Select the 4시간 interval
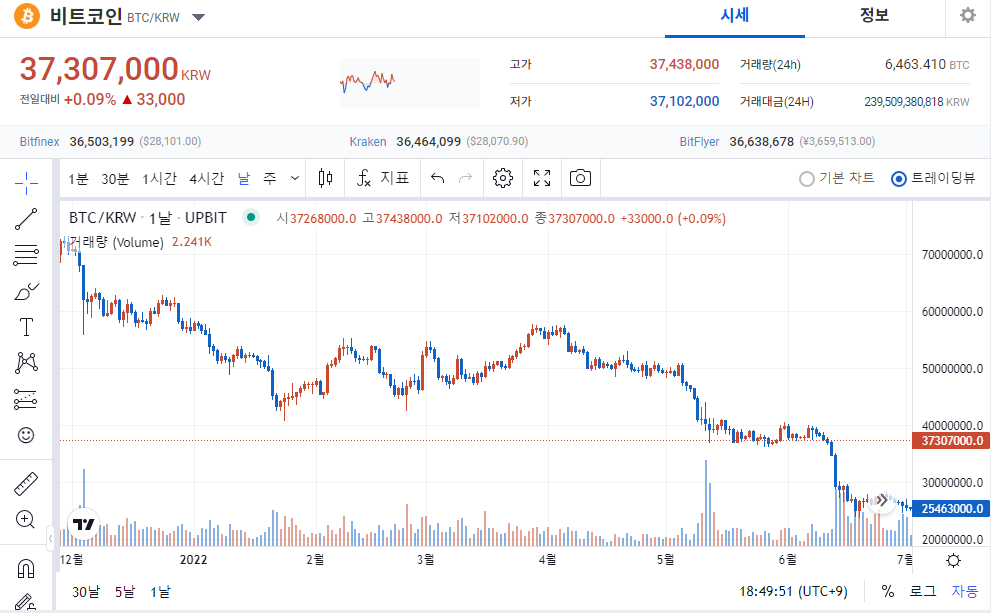This screenshot has height=613, width=991. (x=207, y=179)
